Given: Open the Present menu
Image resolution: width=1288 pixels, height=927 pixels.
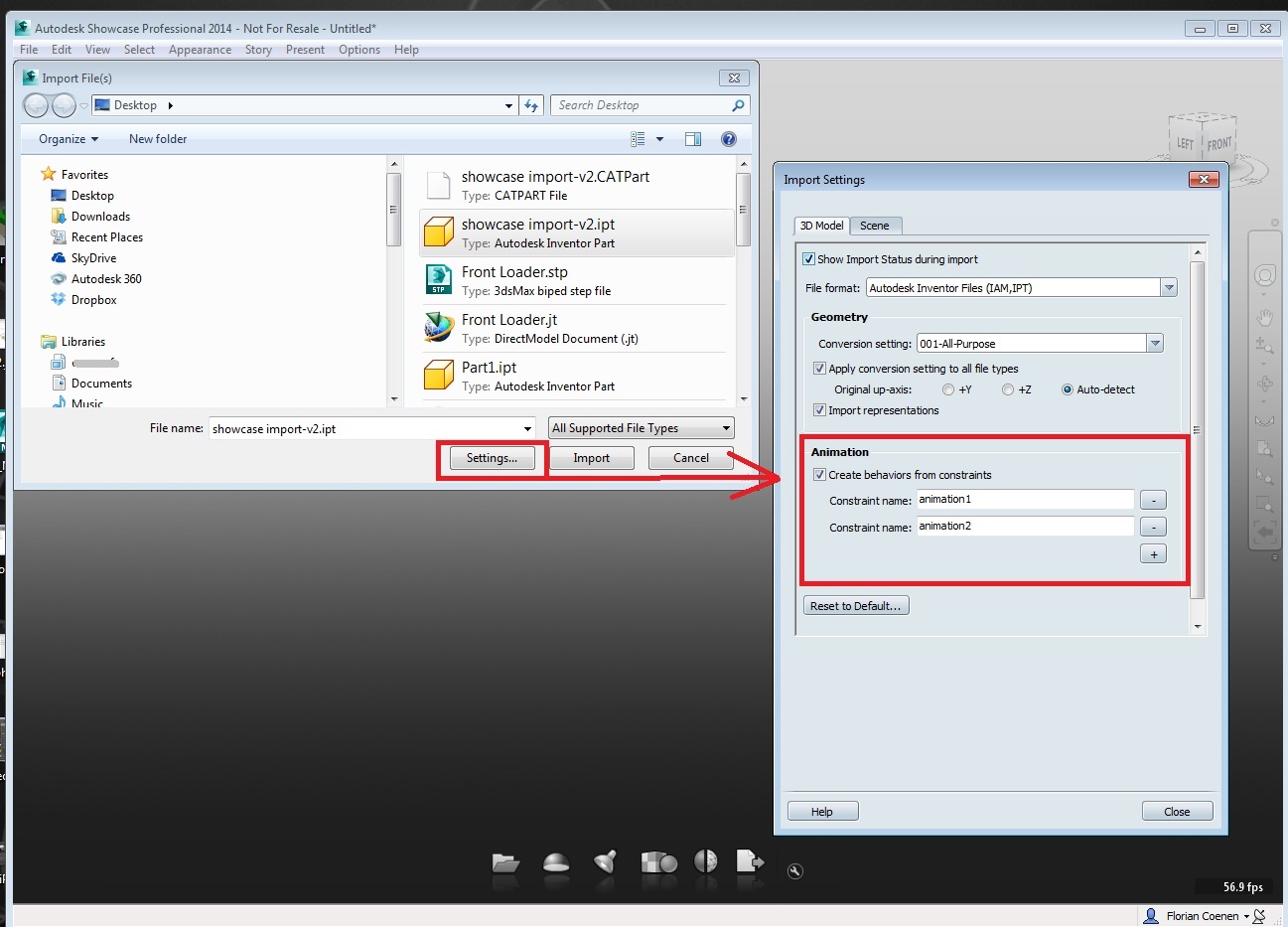Looking at the screenshot, I should tap(305, 50).
